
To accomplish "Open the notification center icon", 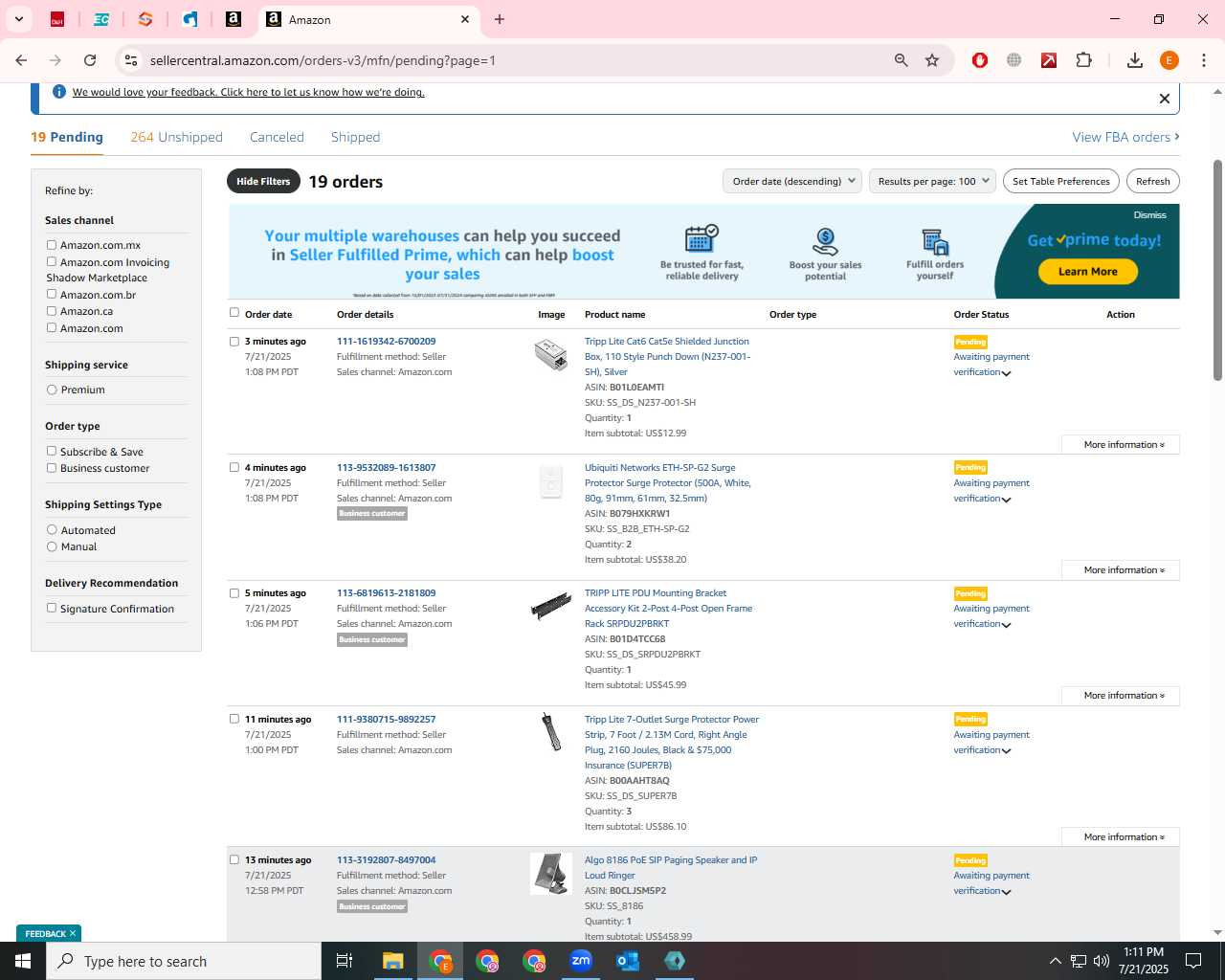I will (x=1193, y=961).
